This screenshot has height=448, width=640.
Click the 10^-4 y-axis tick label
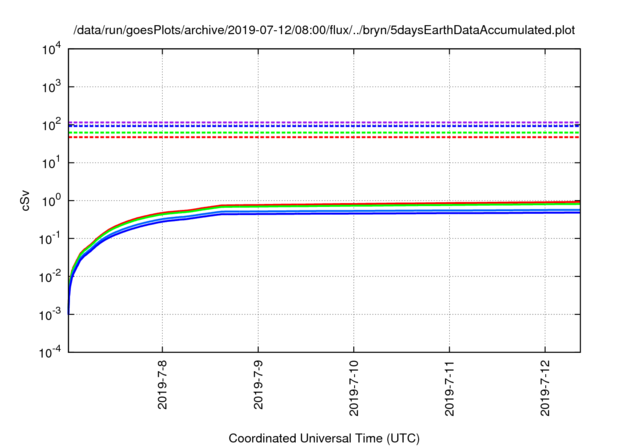tap(51, 352)
